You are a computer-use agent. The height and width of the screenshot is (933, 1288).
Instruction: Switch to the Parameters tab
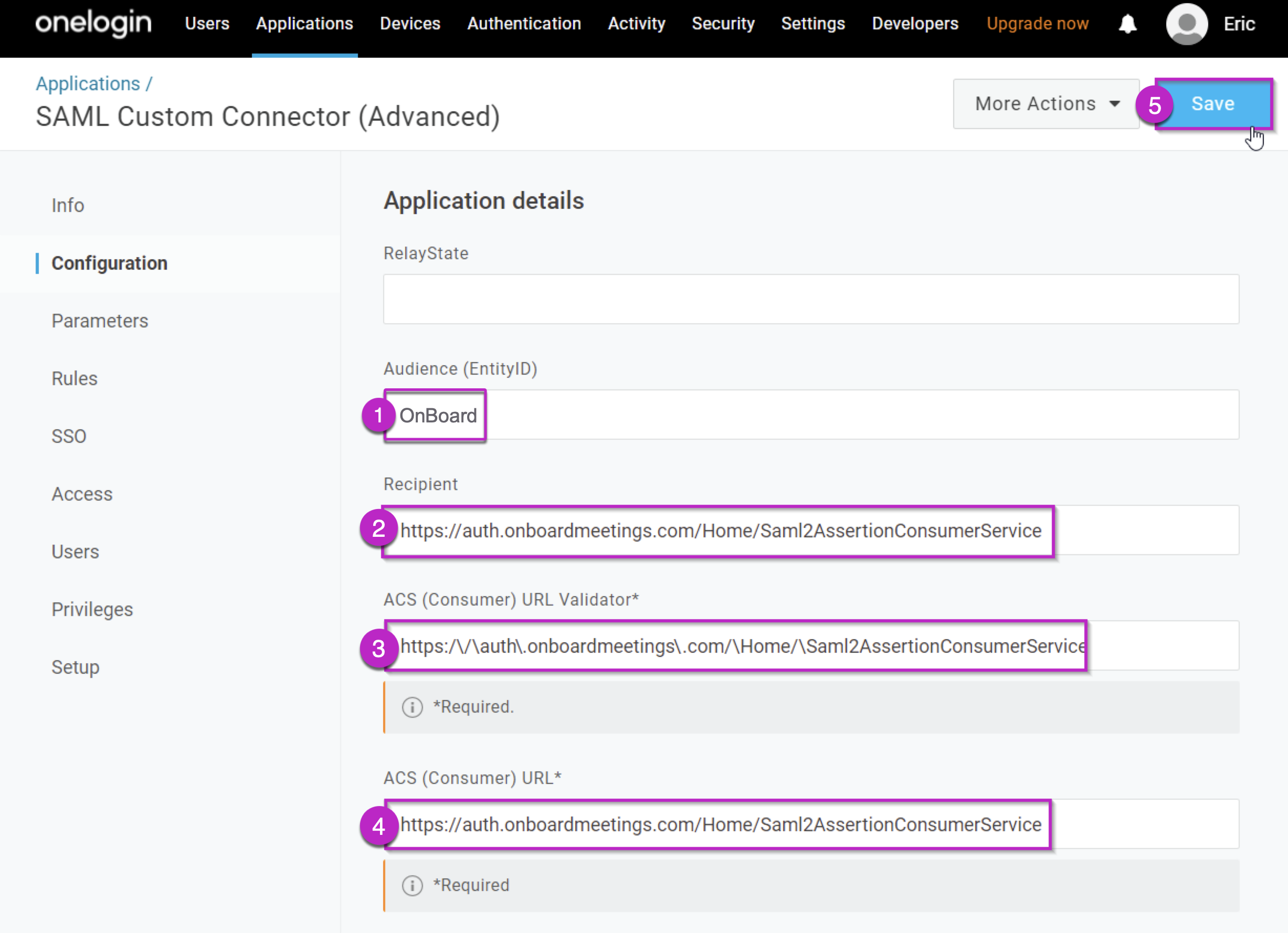coord(100,321)
